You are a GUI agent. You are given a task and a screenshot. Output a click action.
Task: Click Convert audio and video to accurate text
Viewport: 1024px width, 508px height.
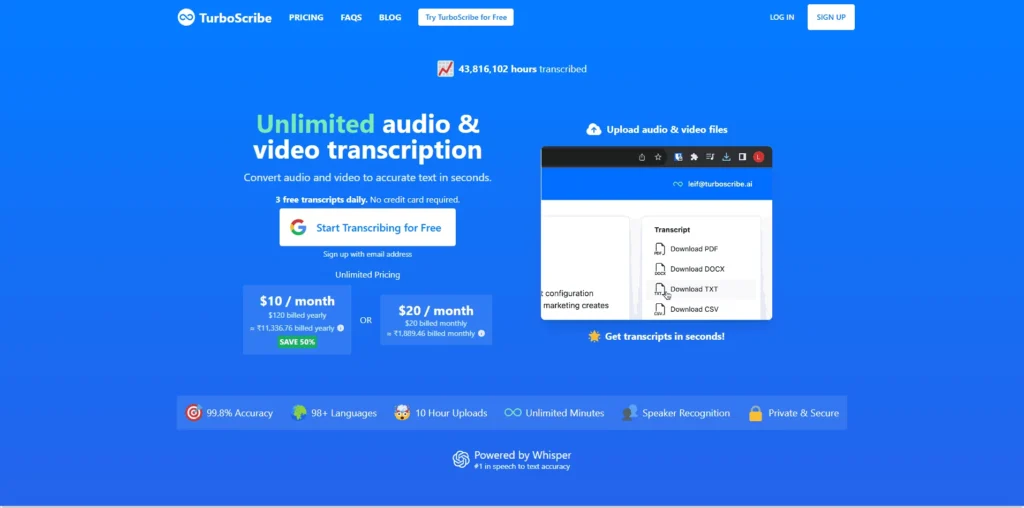click(x=368, y=178)
